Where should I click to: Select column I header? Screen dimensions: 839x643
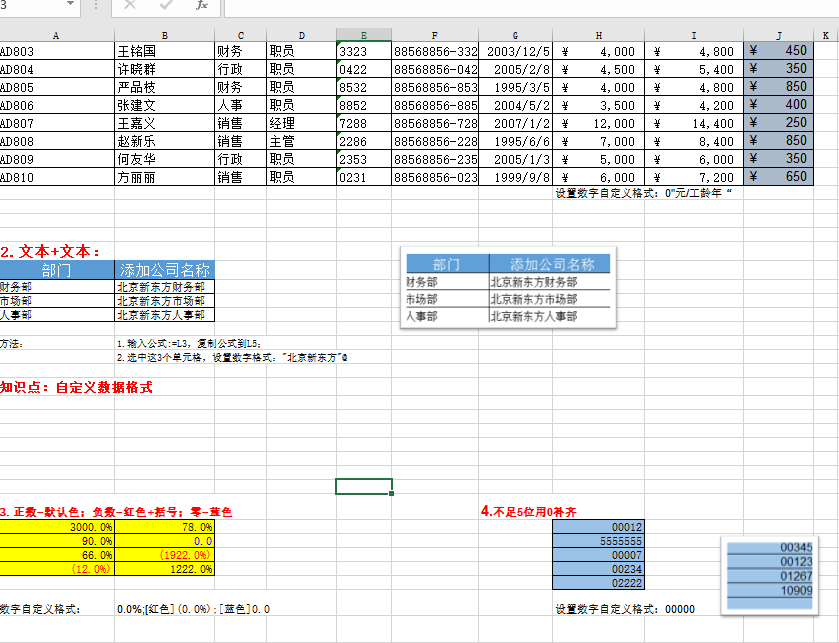click(x=694, y=35)
